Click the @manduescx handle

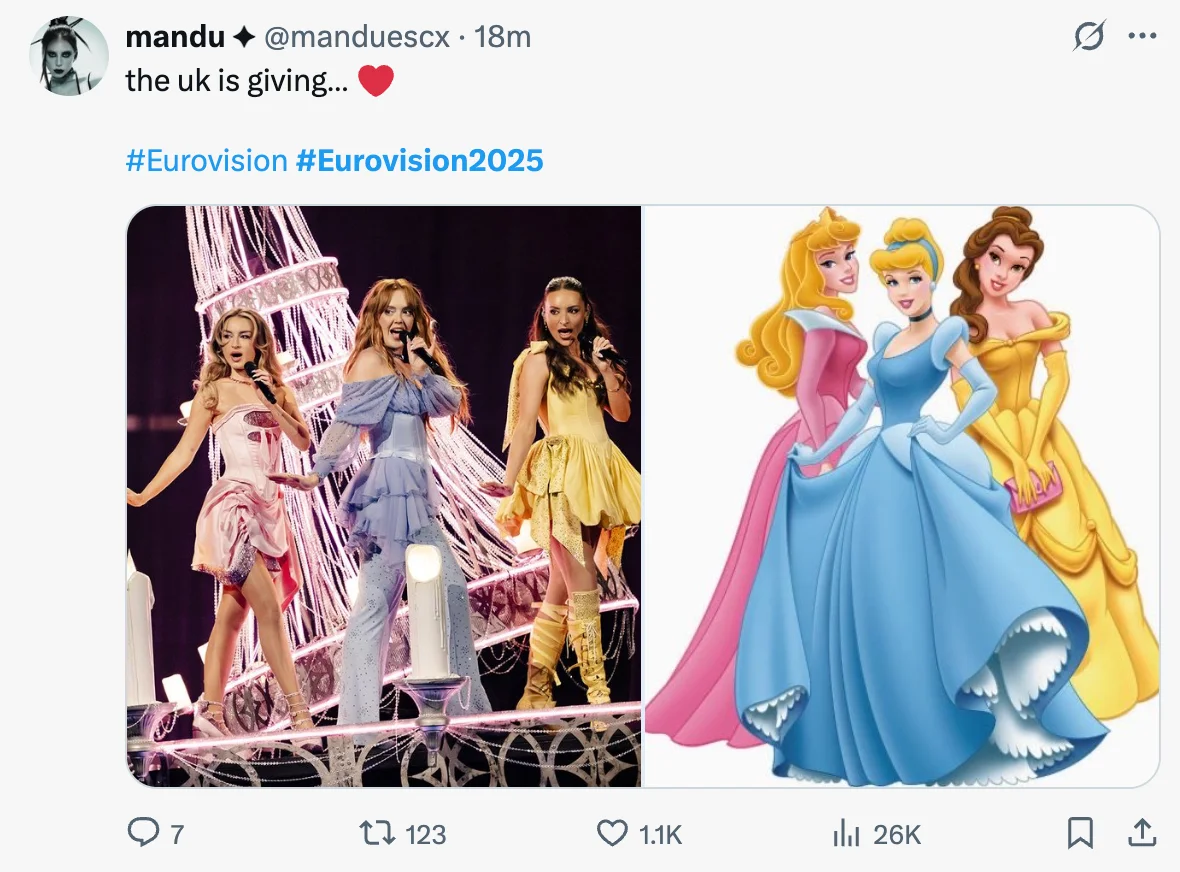[355, 37]
